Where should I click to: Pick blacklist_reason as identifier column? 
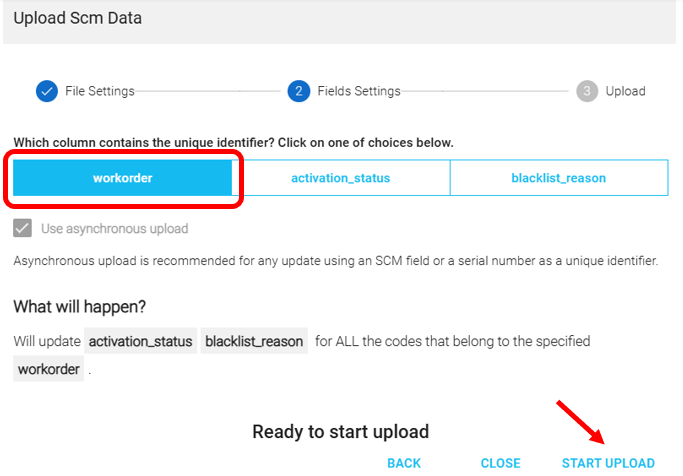pos(558,178)
